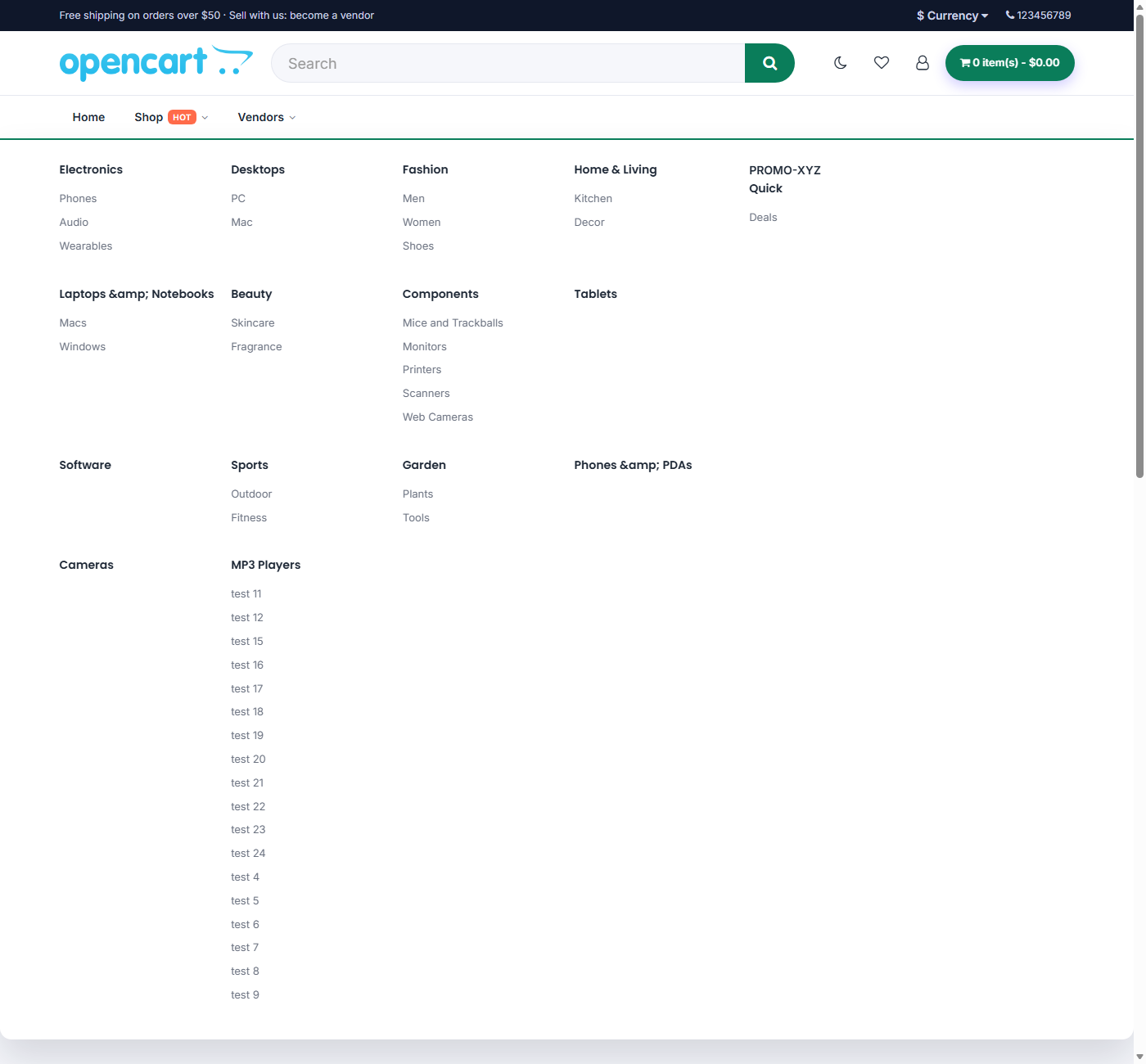Select Fitness under Sports
Viewport: 1146px width, 1064px height.
click(x=249, y=517)
